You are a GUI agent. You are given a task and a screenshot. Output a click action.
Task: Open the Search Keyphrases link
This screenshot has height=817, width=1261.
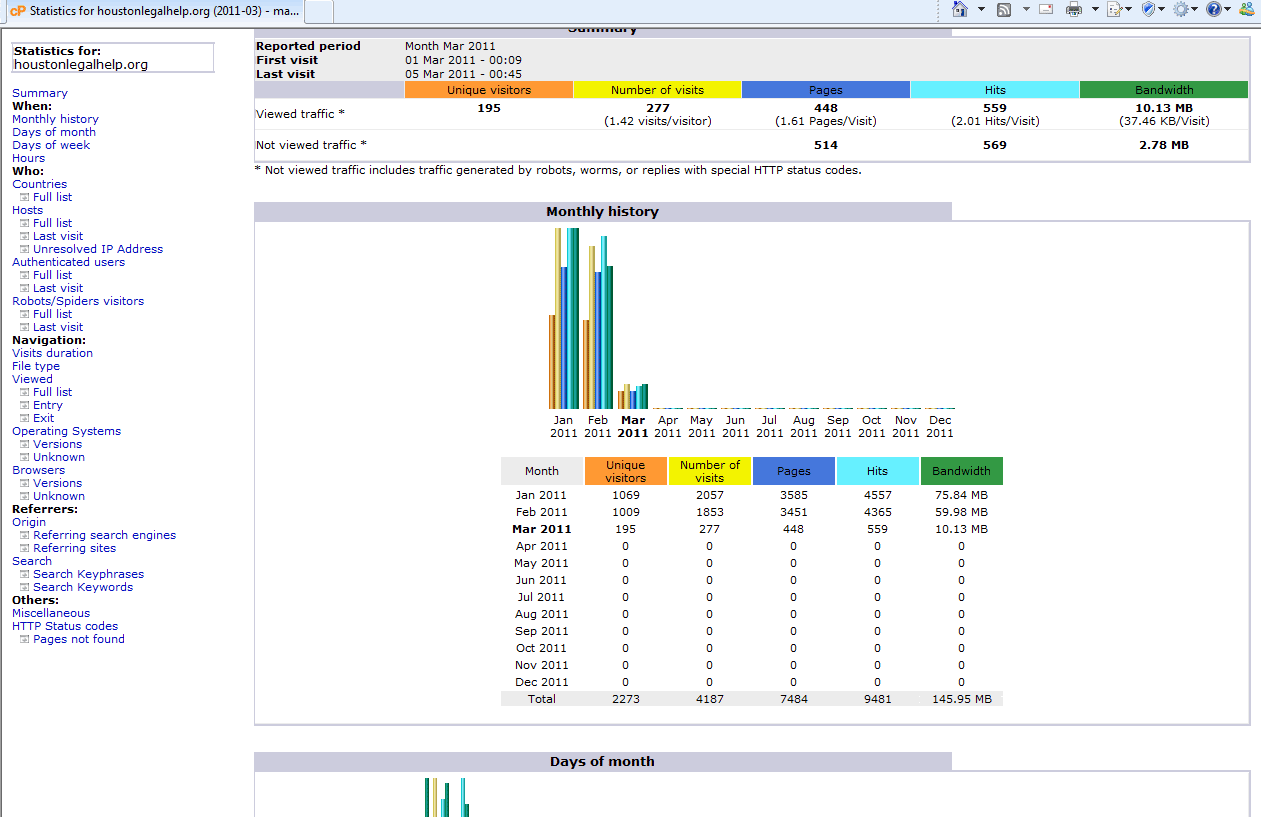[88, 574]
